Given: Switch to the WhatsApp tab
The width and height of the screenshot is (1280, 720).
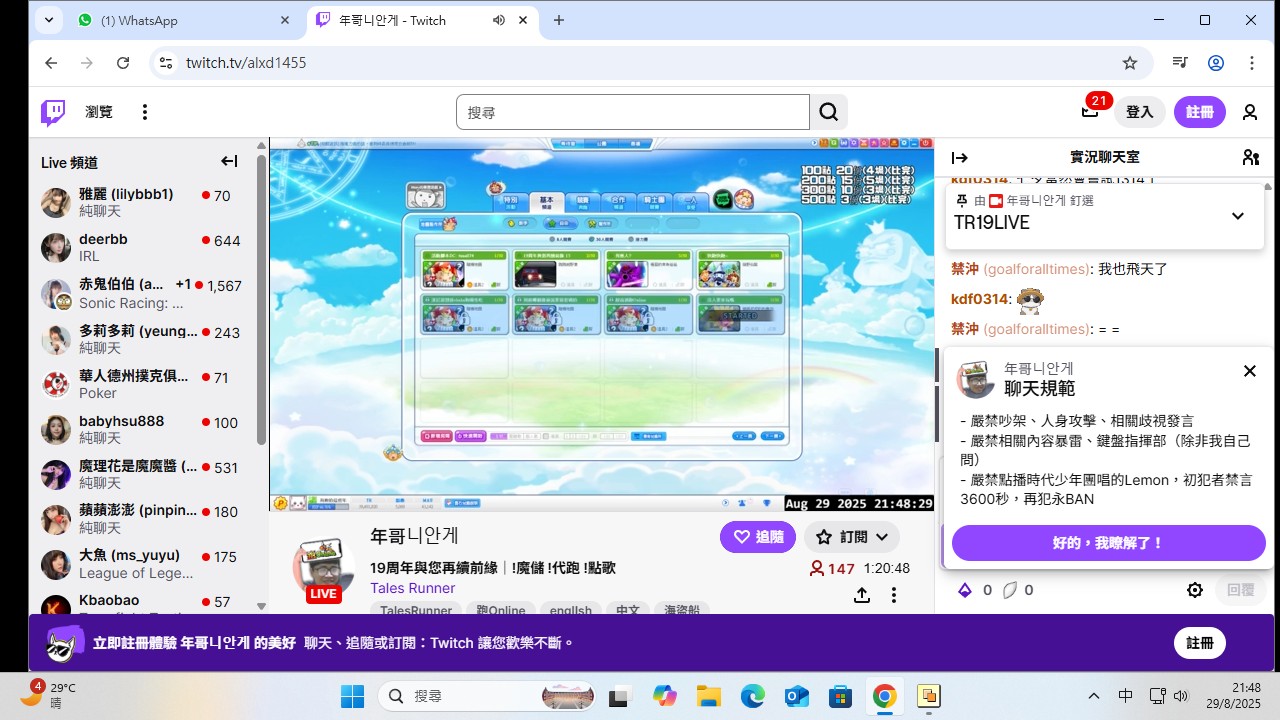Looking at the screenshot, I should point(180,20).
